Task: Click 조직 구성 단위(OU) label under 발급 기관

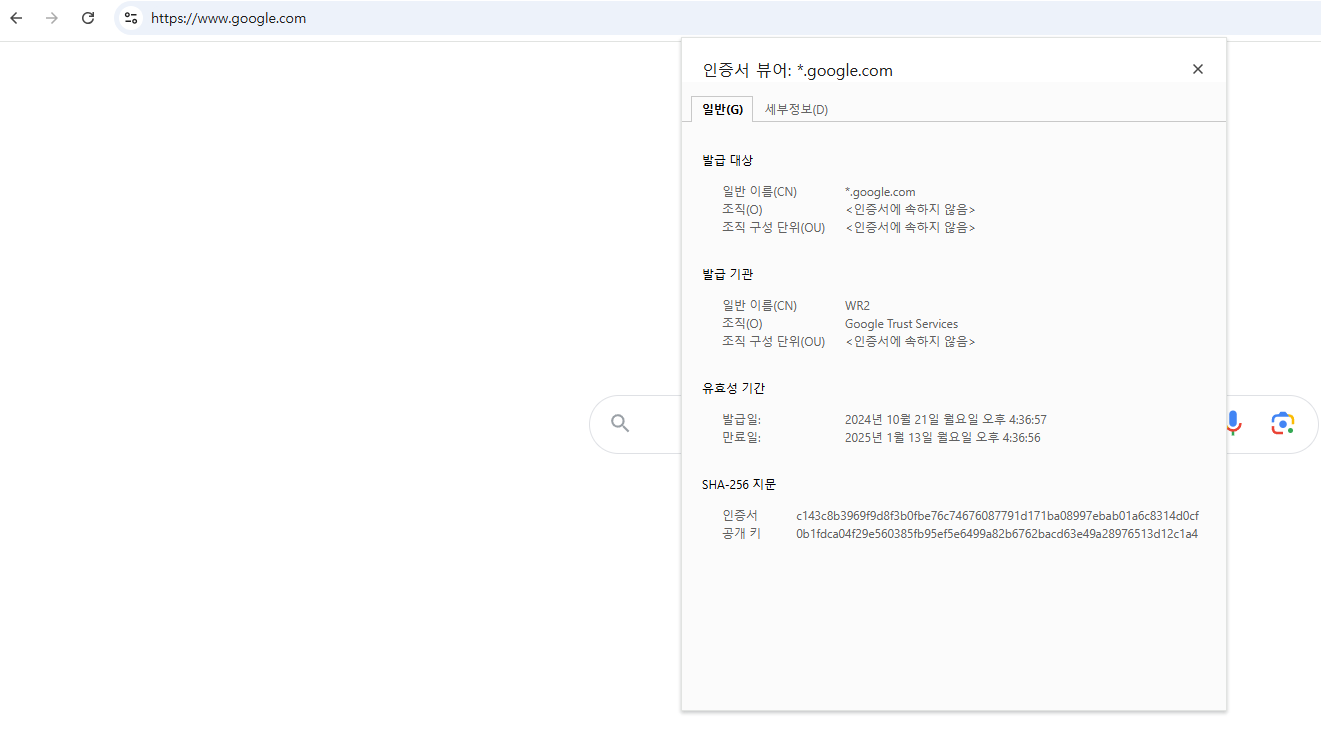Action: [x=773, y=342]
